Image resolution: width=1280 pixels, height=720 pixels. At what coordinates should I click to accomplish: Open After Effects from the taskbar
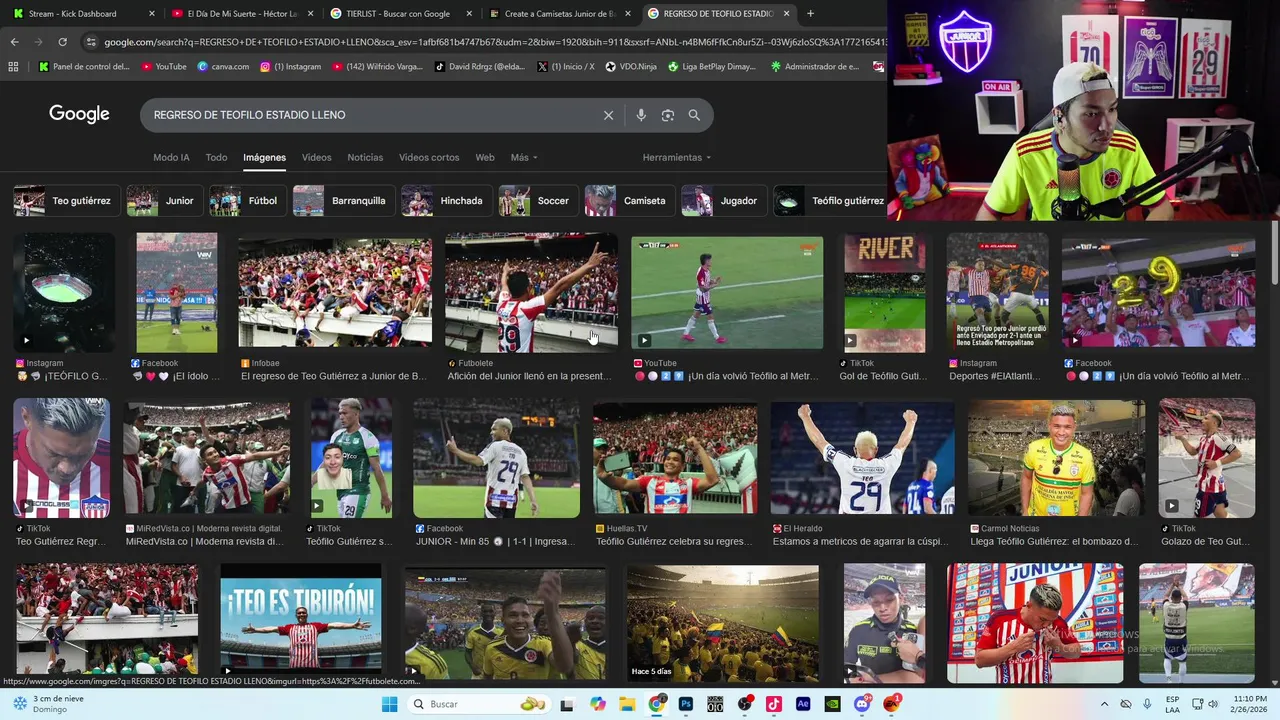point(803,704)
